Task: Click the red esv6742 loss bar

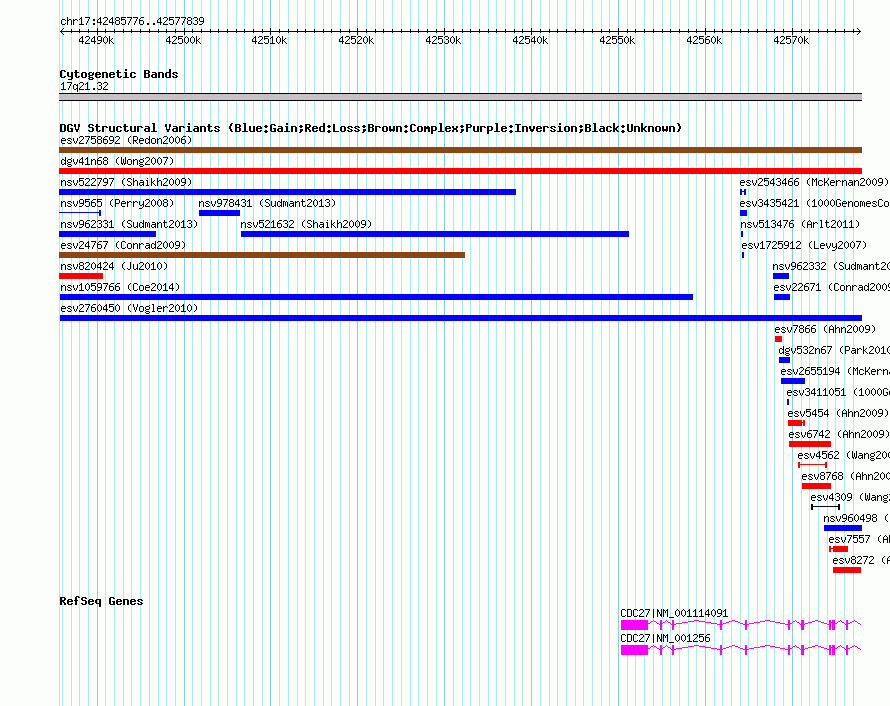Action: pos(810,444)
